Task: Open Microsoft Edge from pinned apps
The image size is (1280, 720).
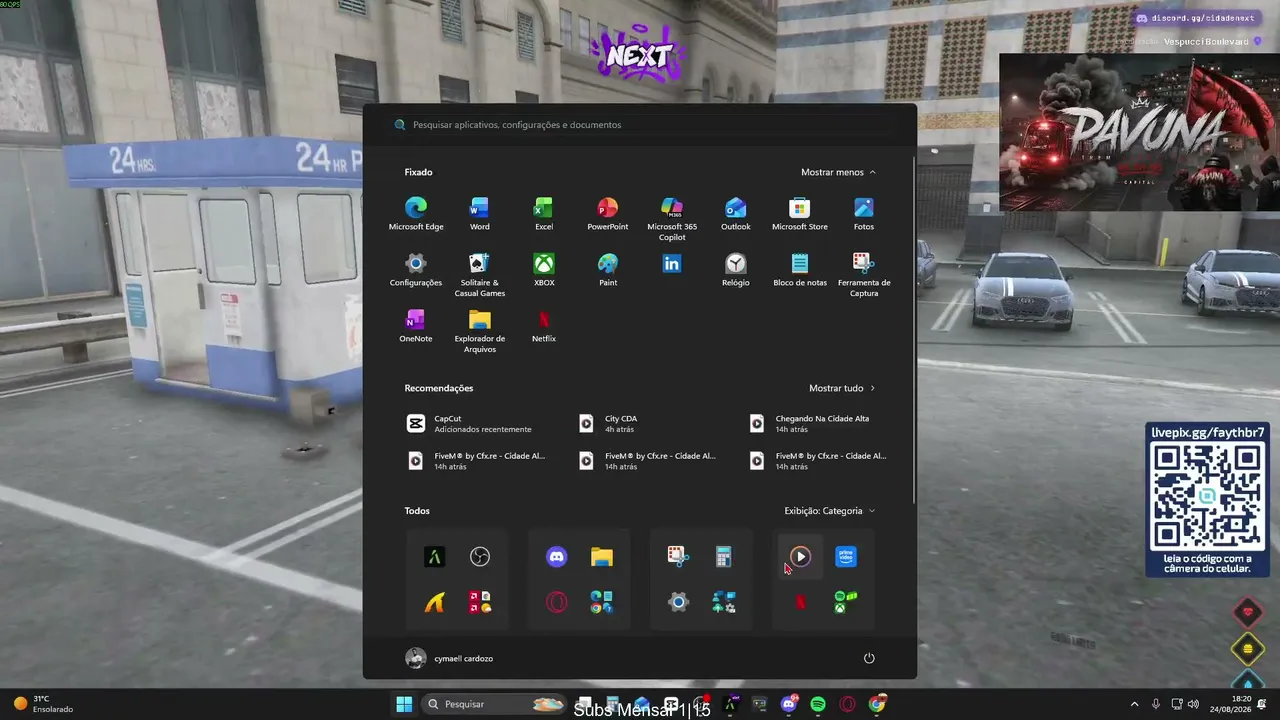Action: tap(416, 214)
